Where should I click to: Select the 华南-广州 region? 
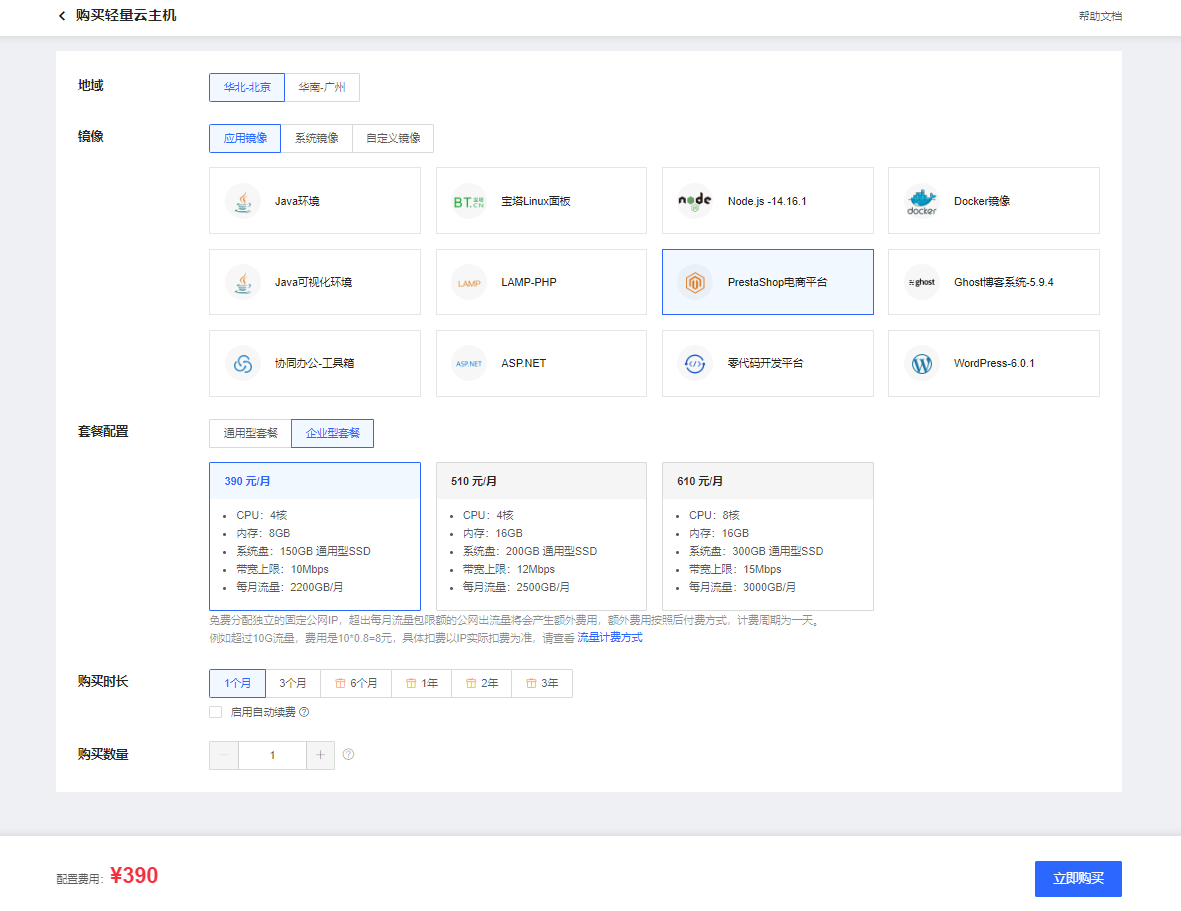[322, 87]
